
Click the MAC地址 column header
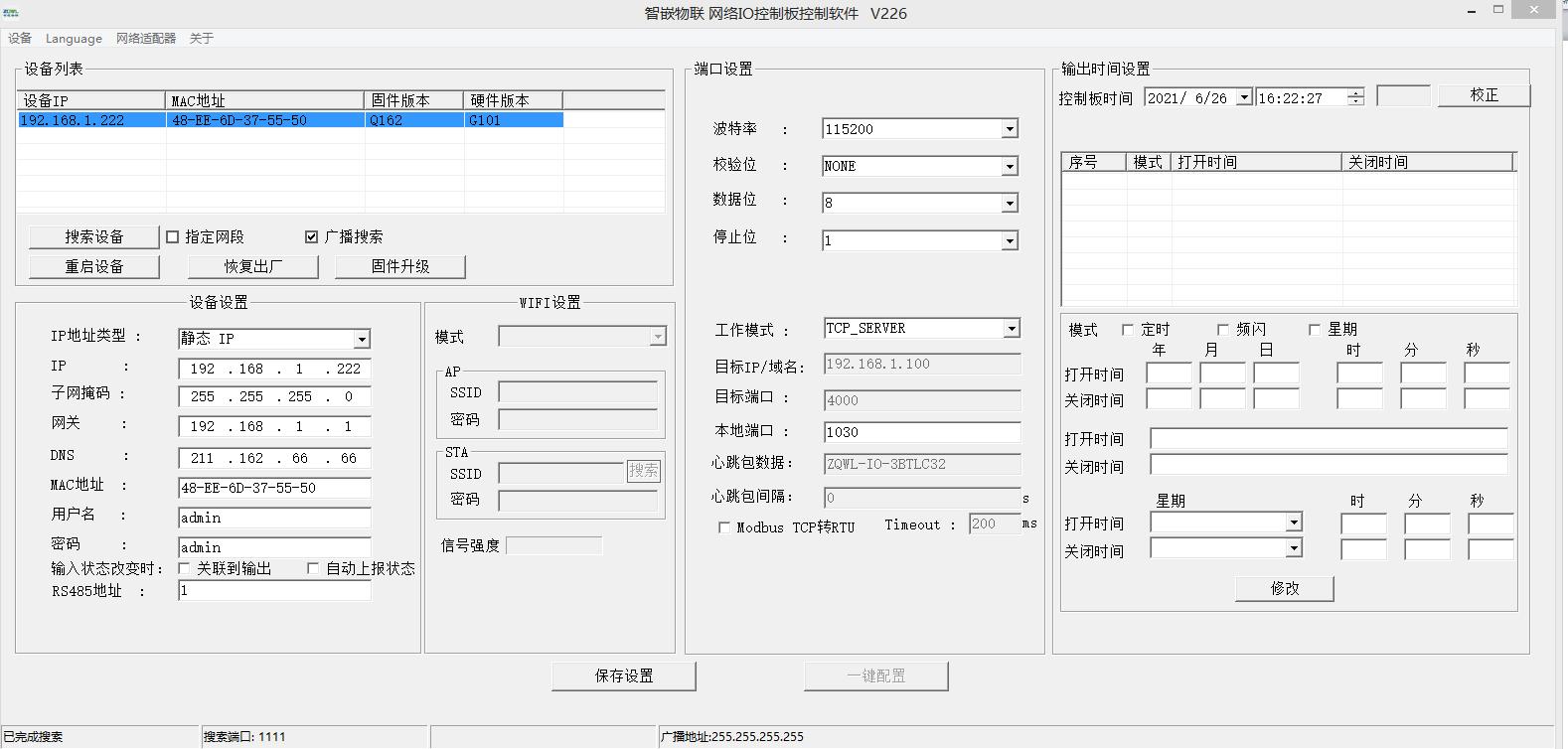265,100
